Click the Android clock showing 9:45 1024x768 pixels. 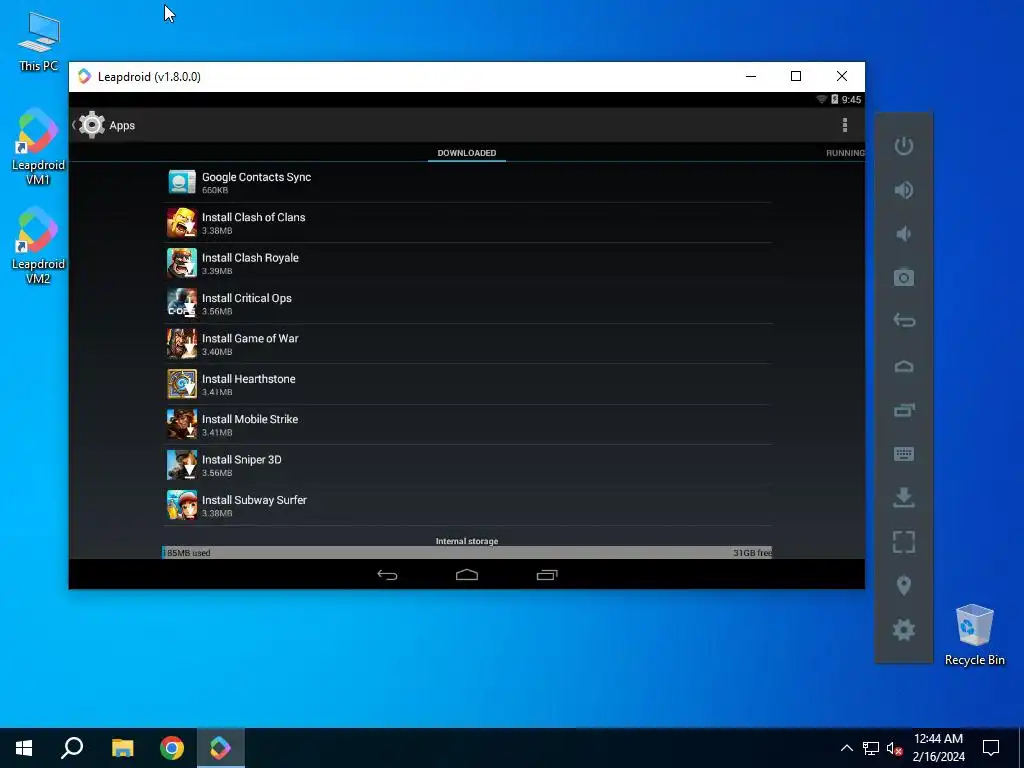851,100
